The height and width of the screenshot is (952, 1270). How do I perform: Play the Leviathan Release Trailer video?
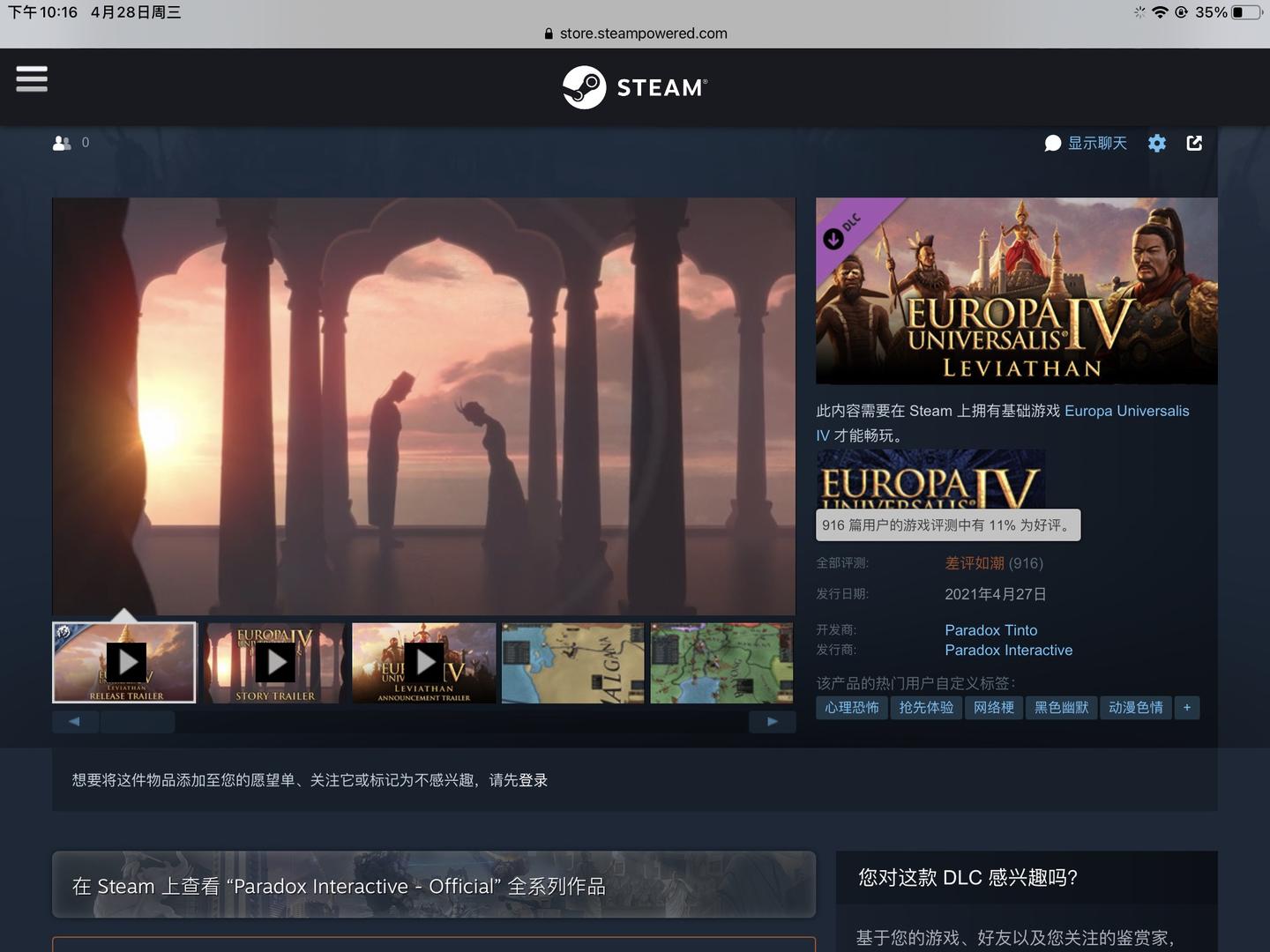click(124, 662)
